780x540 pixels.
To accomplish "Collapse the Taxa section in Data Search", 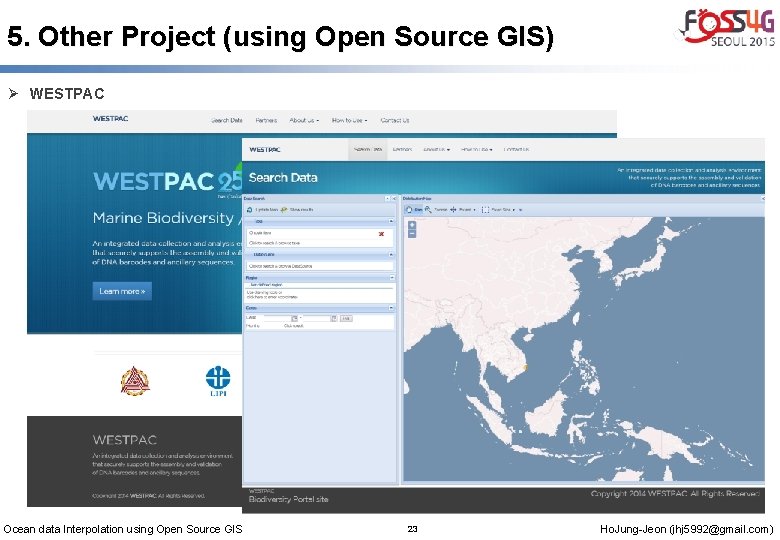I will (x=391, y=221).
